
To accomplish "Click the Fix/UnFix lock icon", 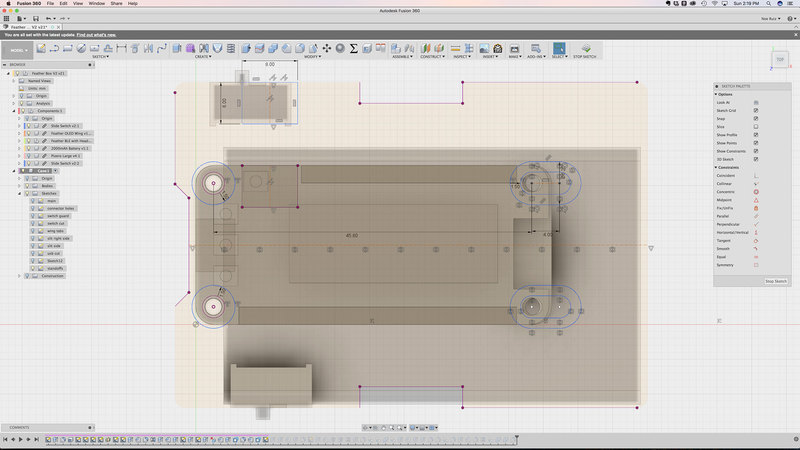I will click(x=756, y=207).
